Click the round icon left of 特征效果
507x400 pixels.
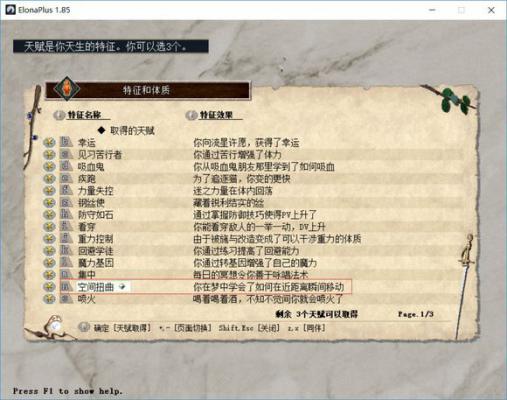pyautogui.click(x=191, y=115)
